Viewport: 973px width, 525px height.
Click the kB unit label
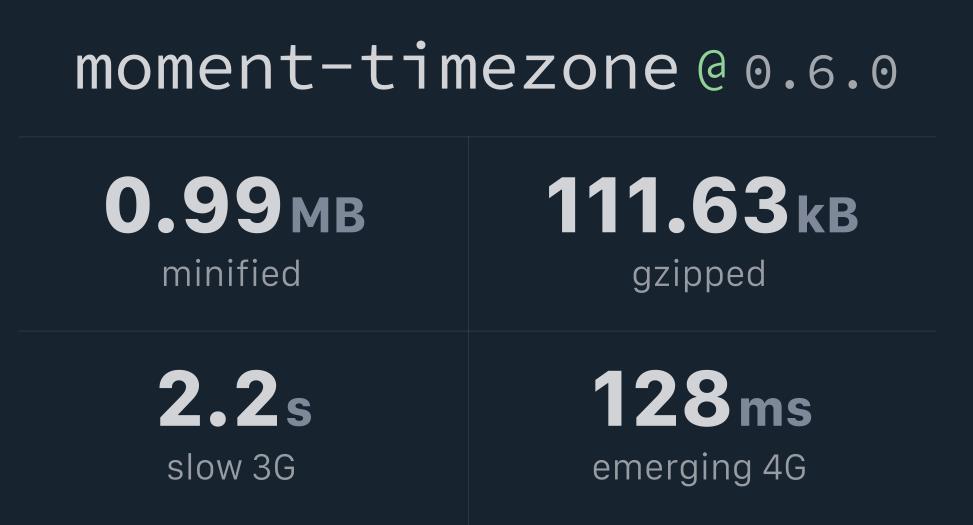(827, 216)
